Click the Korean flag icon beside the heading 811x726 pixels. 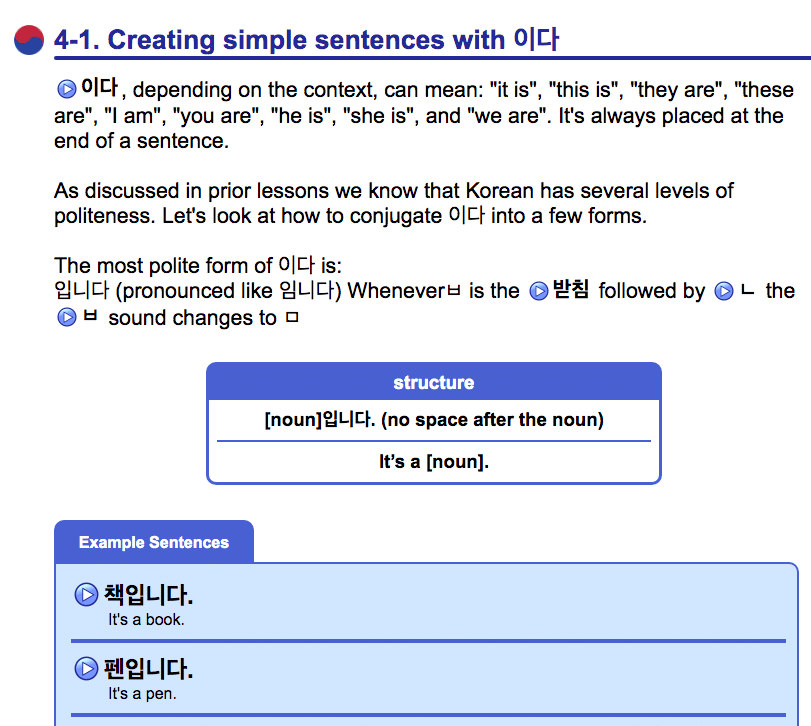pyautogui.click(x=30, y=40)
